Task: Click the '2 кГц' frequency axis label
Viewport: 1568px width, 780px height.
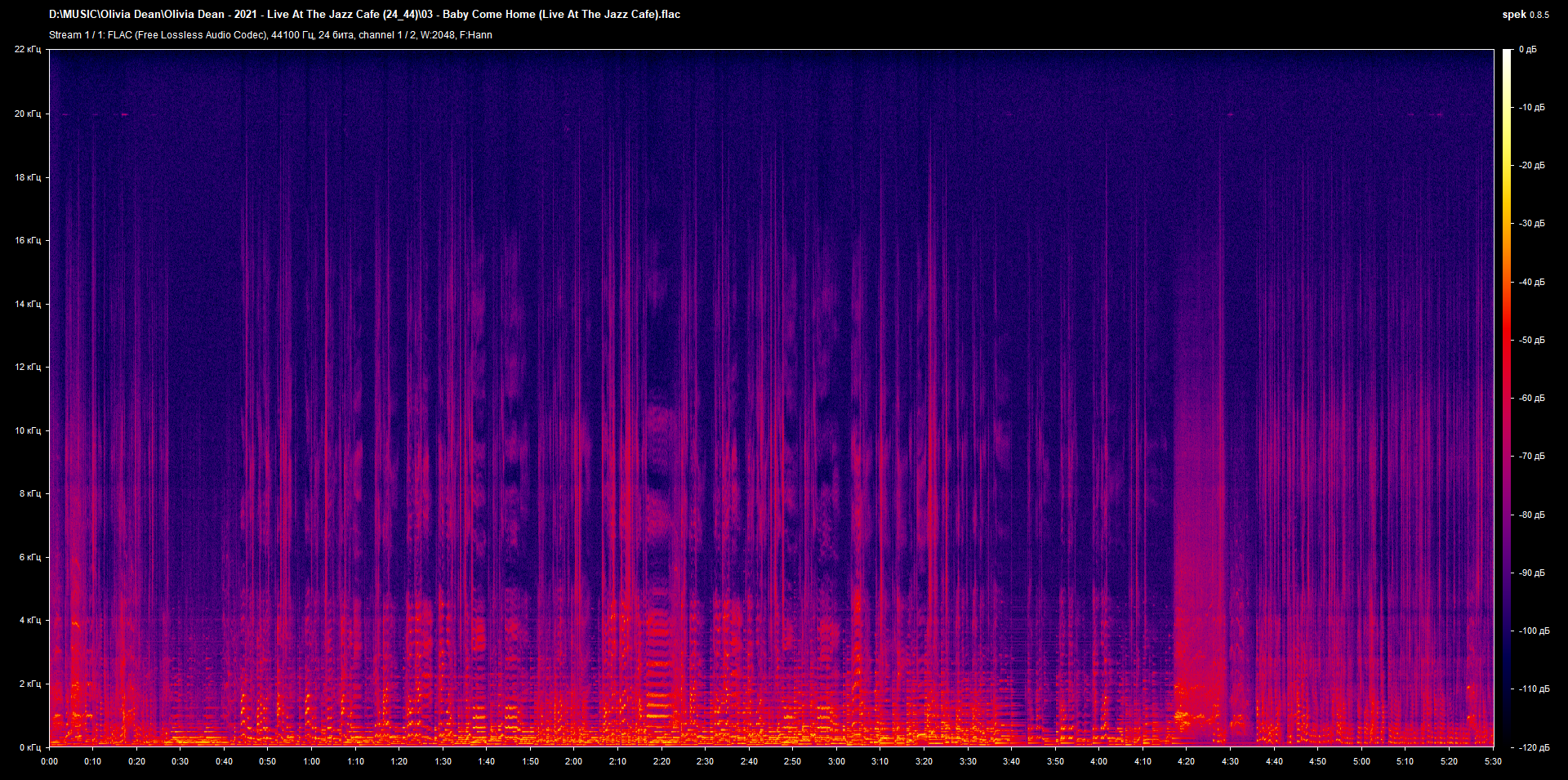Action: coord(30,684)
